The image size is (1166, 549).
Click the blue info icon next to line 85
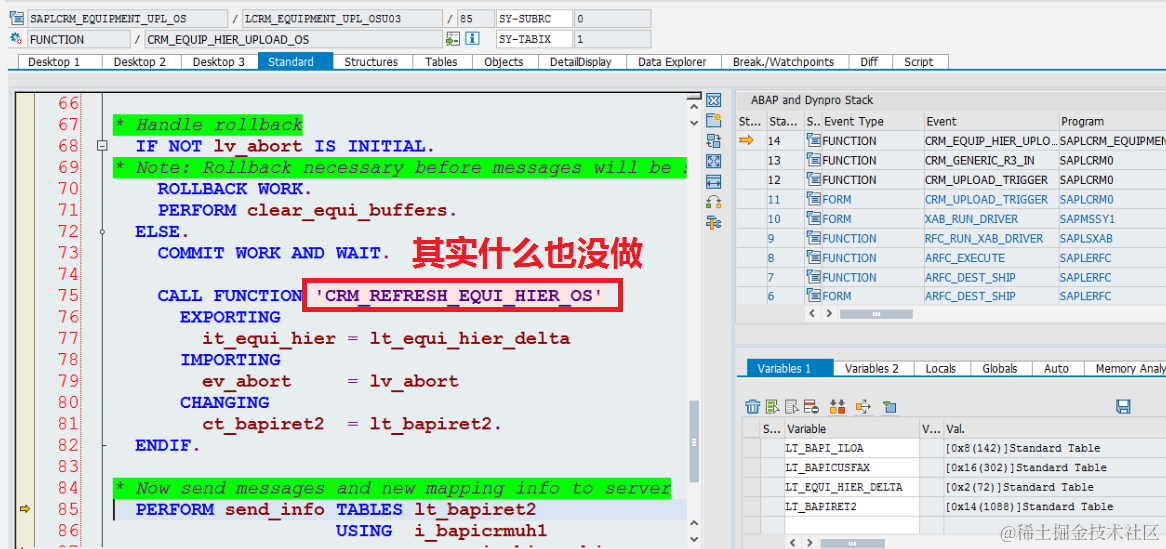coord(471,39)
